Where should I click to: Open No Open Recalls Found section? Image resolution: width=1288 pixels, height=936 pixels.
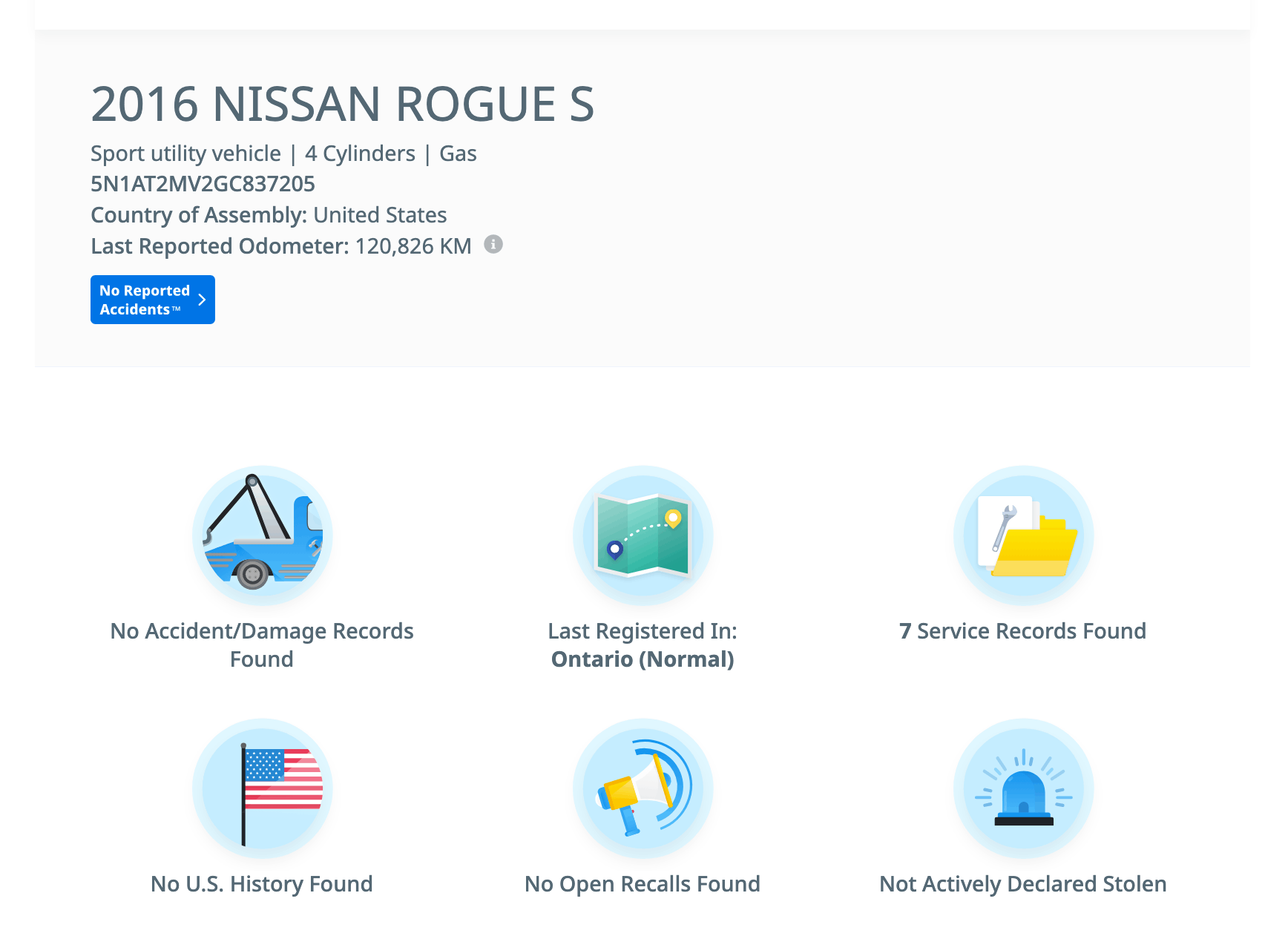point(643,884)
